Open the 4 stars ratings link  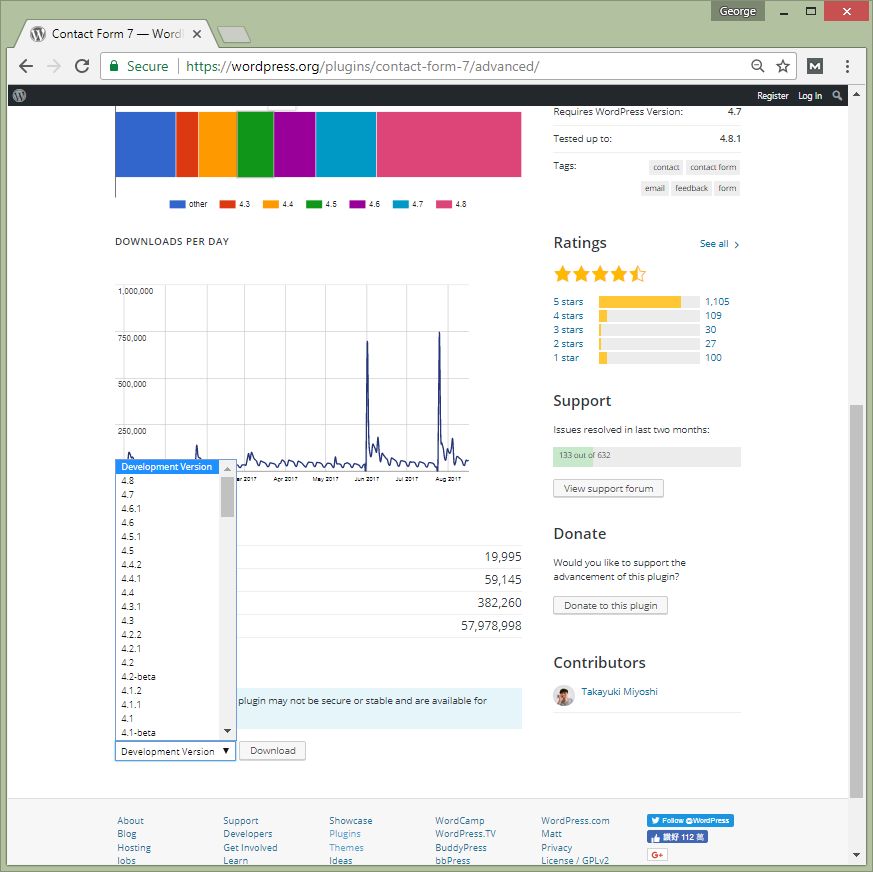tap(568, 316)
